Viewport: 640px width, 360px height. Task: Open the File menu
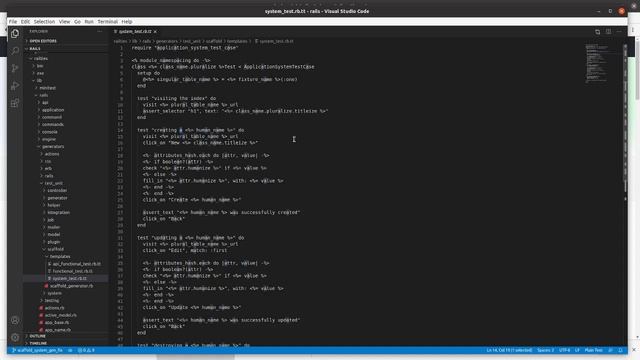[x=13, y=22]
